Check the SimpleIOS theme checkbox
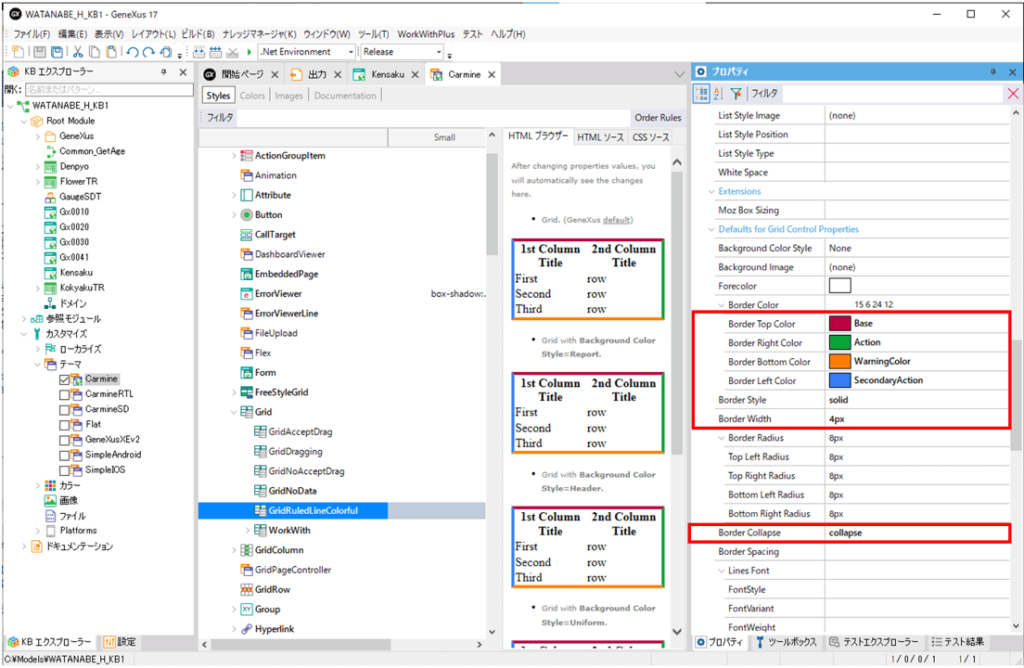 [x=64, y=470]
